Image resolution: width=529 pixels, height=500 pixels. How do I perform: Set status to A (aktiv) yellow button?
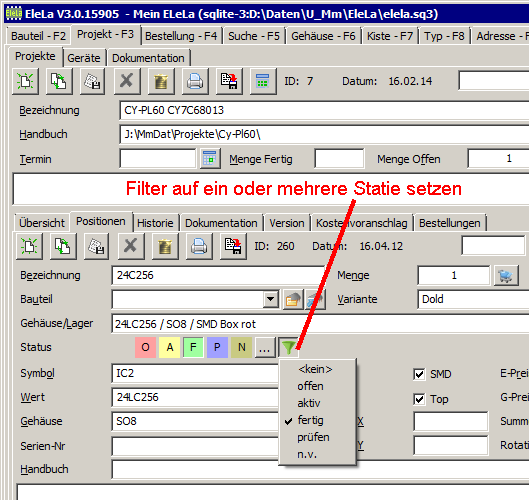tap(170, 347)
